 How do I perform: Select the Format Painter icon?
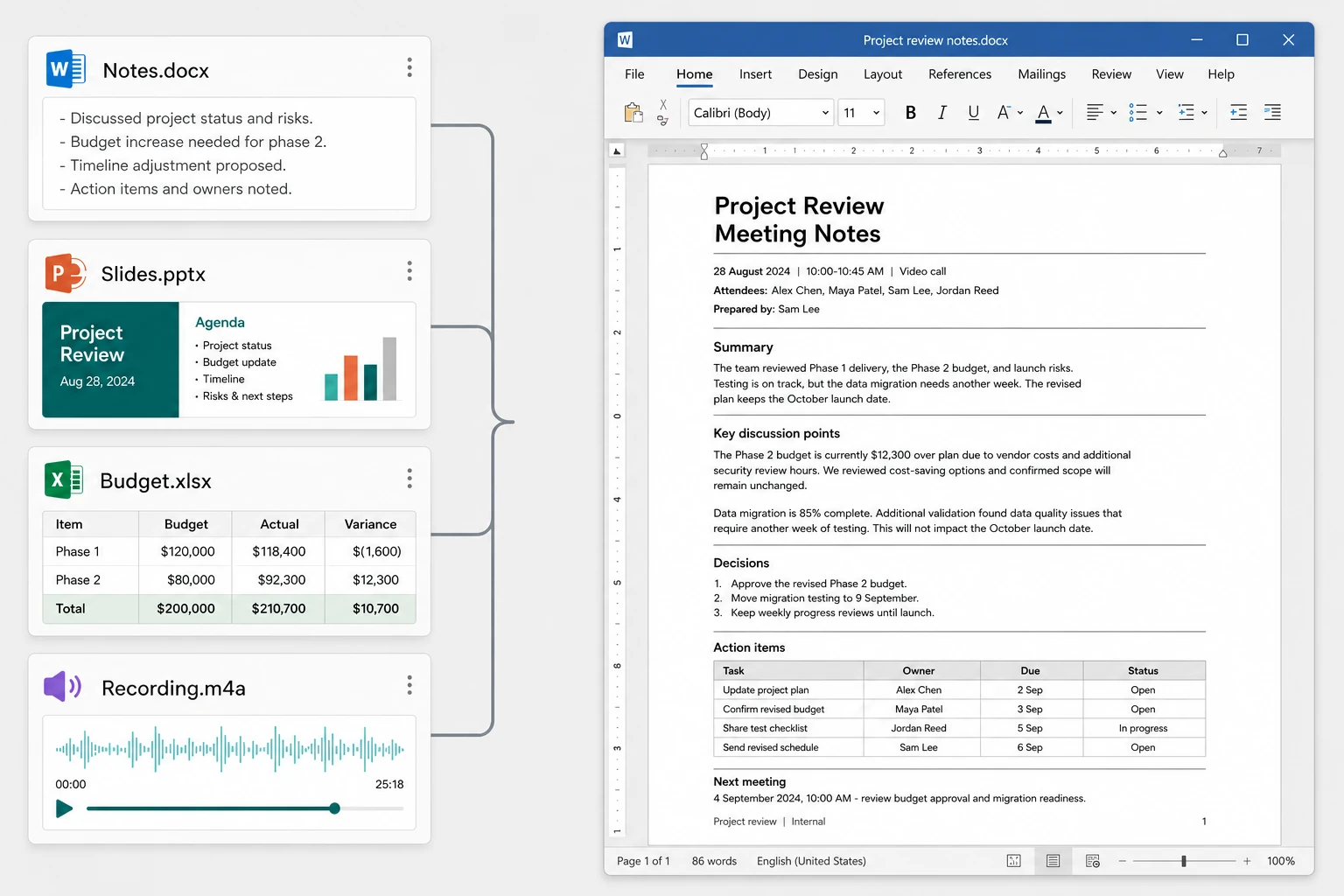(x=663, y=121)
